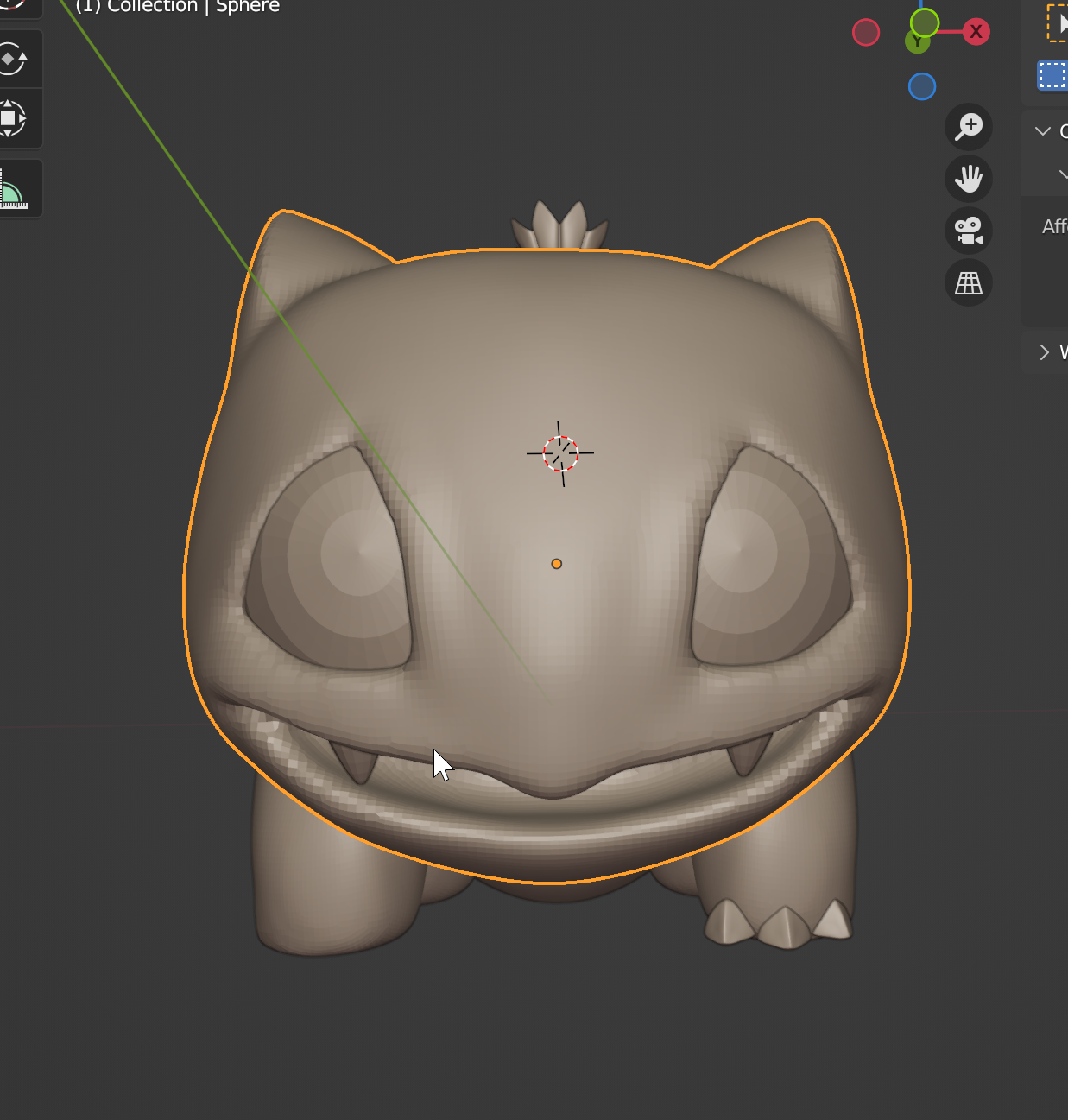Toggle perspective/orthographic with grid icon
The height and width of the screenshot is (1120, 1068).
point(969,282)
